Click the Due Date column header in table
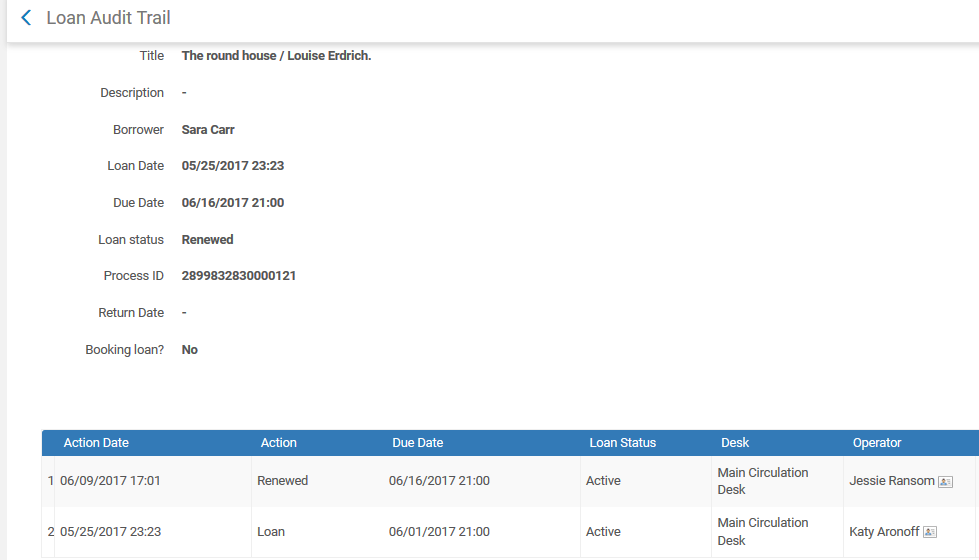This screenshot has height=560, width=979. 417,443
